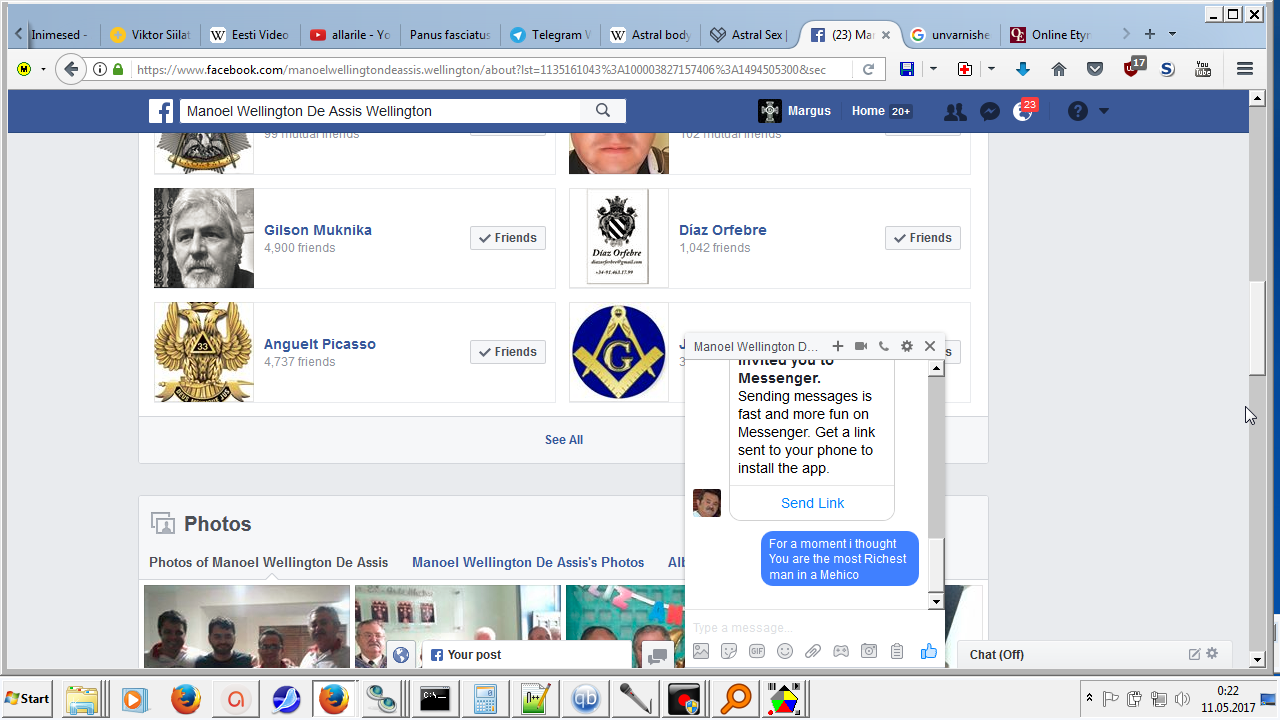This screenshot has width=1280, height=720.
Task: Toggle Friends button next to Díaz Orfebre
Action: click(923, 238)
